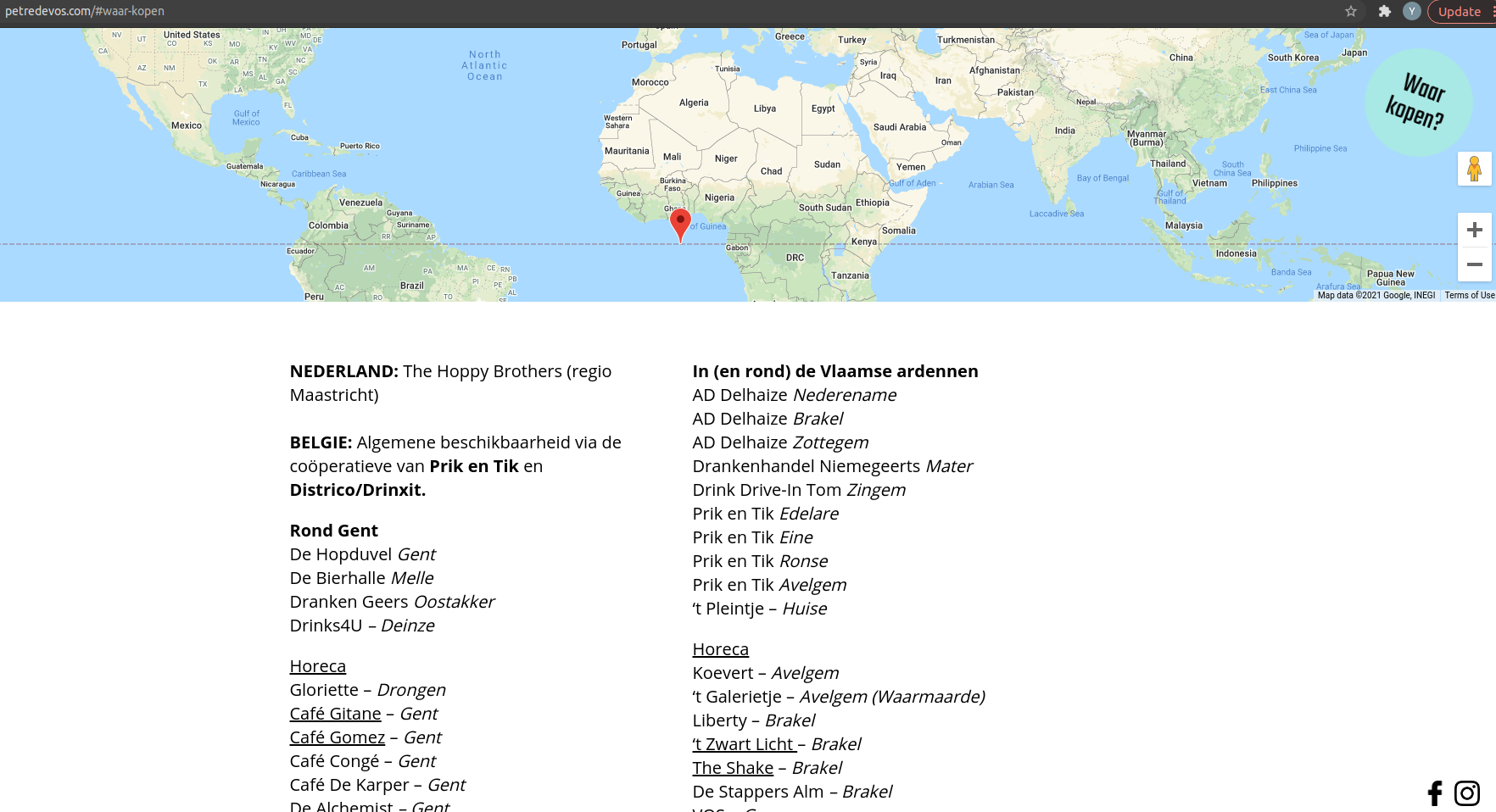Open the browser extensions puzzle icon
This screenshot has width=1496, height=812.
(x=1385, y=11)
